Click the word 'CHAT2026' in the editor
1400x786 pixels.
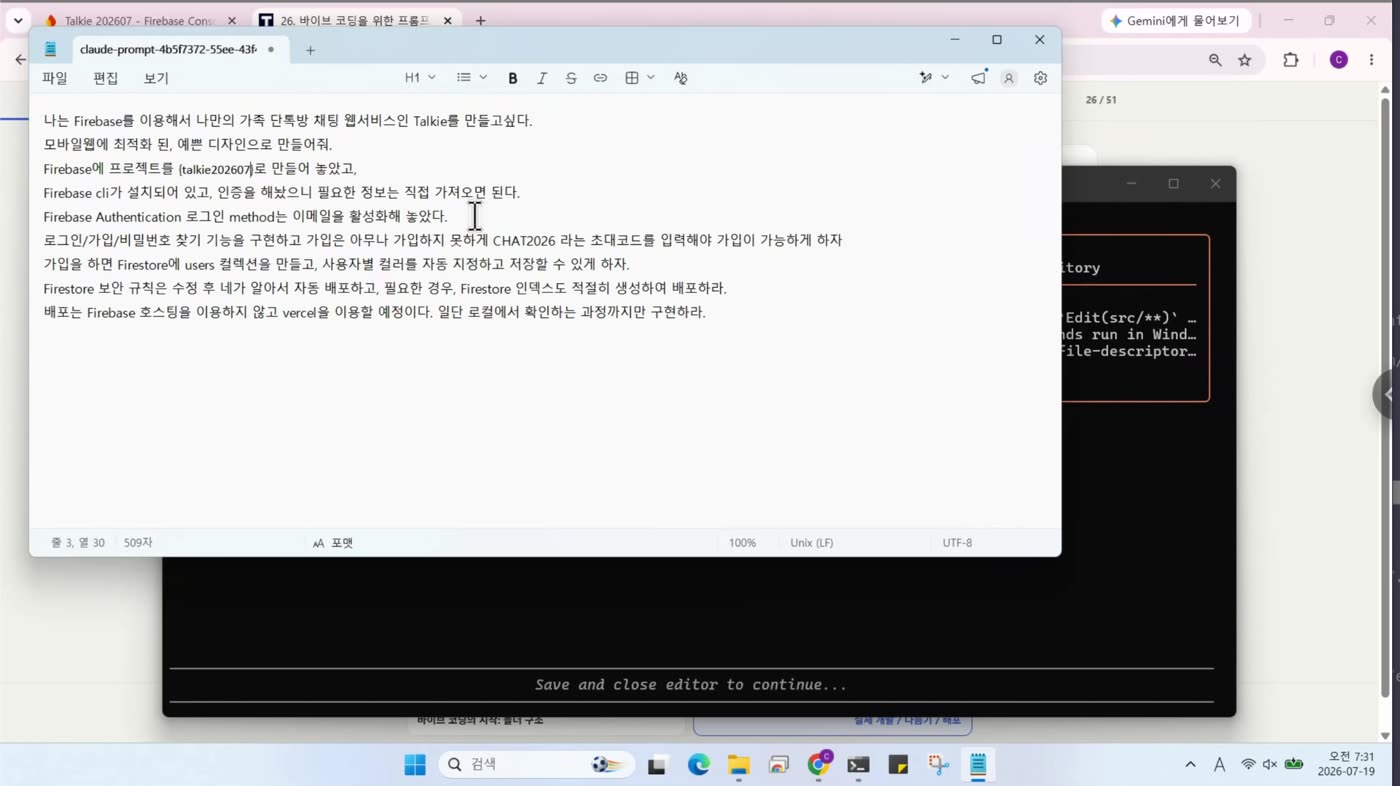(524, 241)
